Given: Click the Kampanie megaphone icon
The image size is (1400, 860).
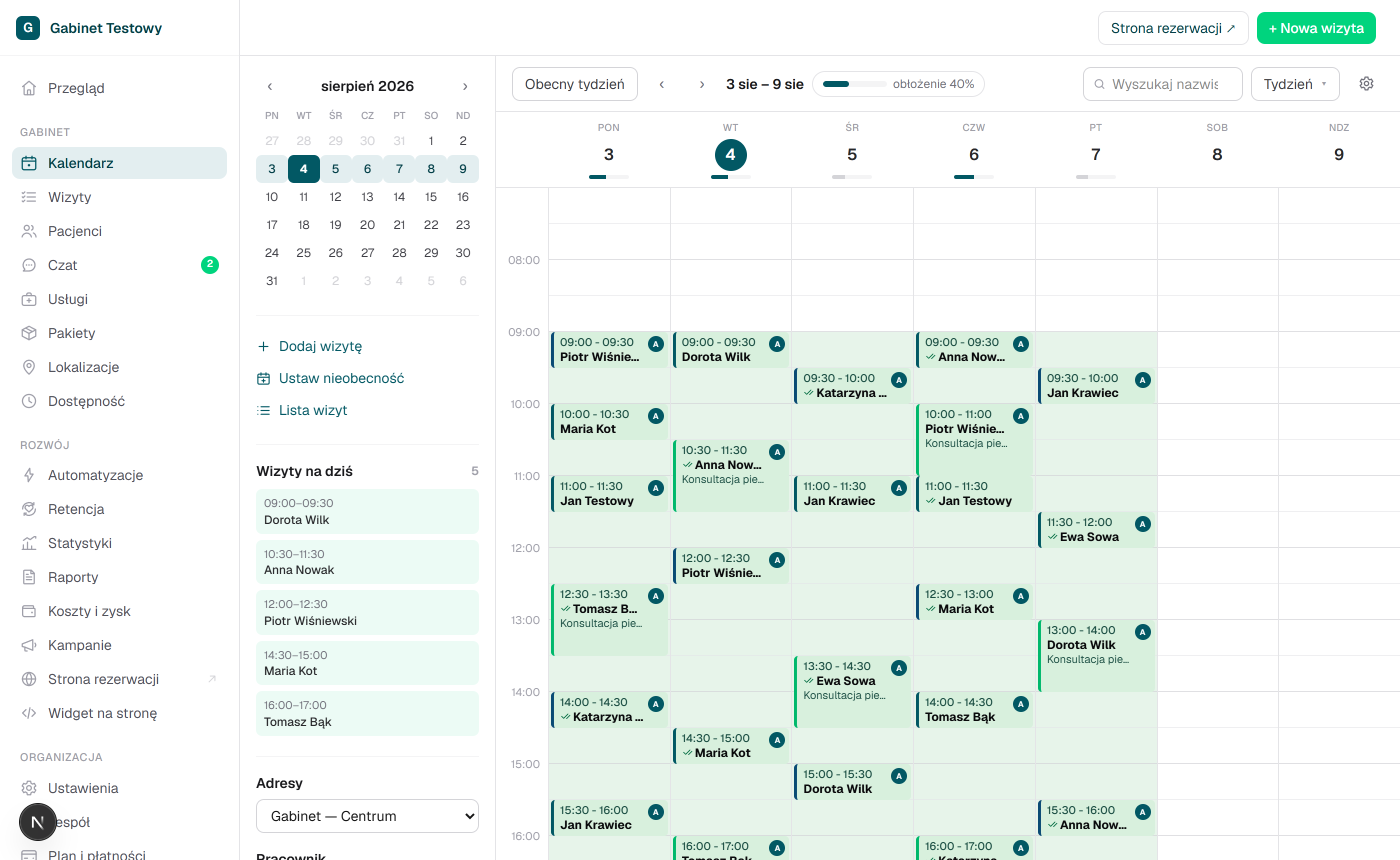Looking at the screenshot, I should coord(29,645).
